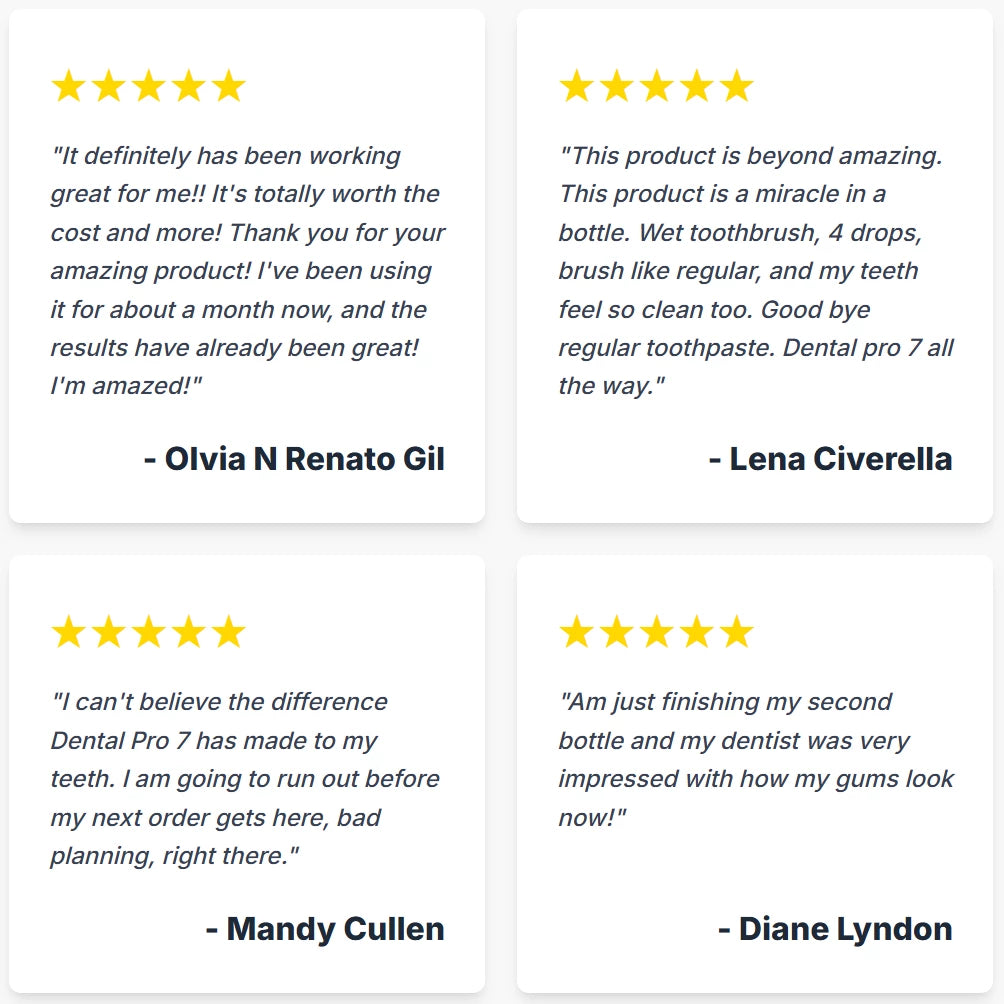Click the third star in Mandy Cullen's review
This screenshot has height=1004, width=1004.
[x=148, y=633]
